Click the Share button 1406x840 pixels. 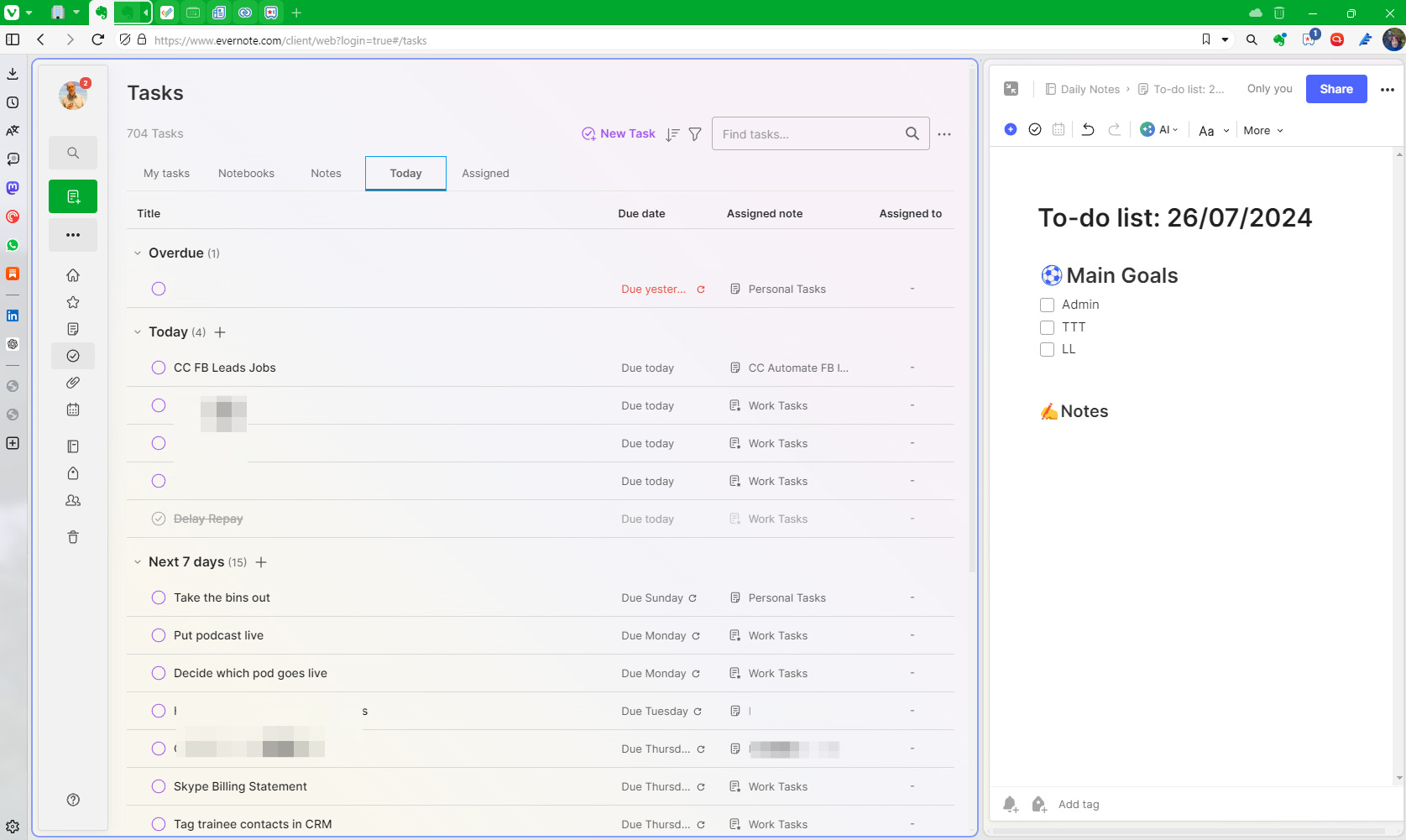click(x=1335, y=88)
